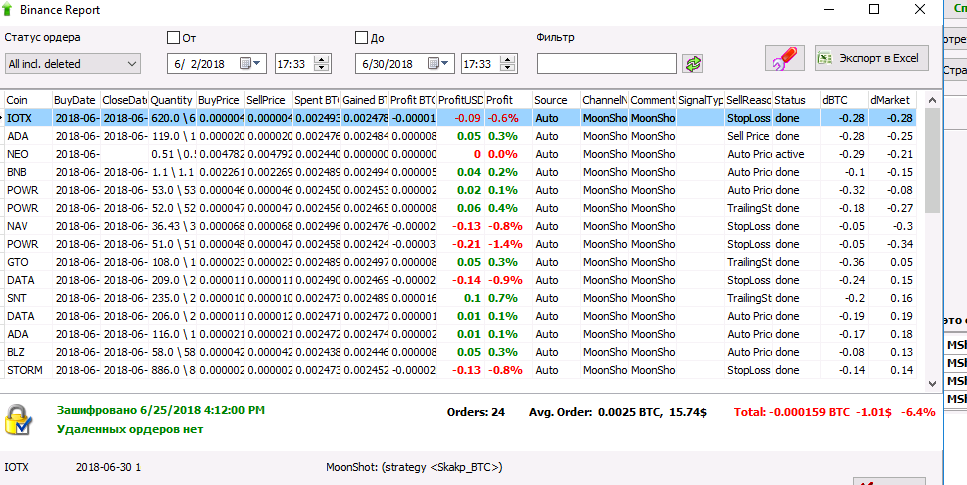Click the Binance Report title bar icon
967x485 pixels.
(x=7, y=10)
